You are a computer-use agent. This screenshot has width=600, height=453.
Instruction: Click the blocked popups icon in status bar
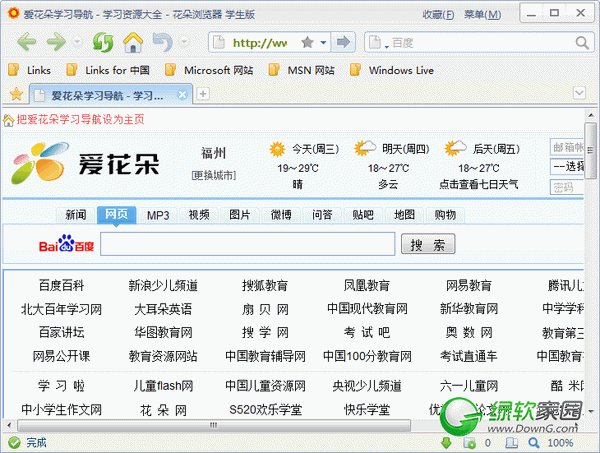tap(469, 443)
